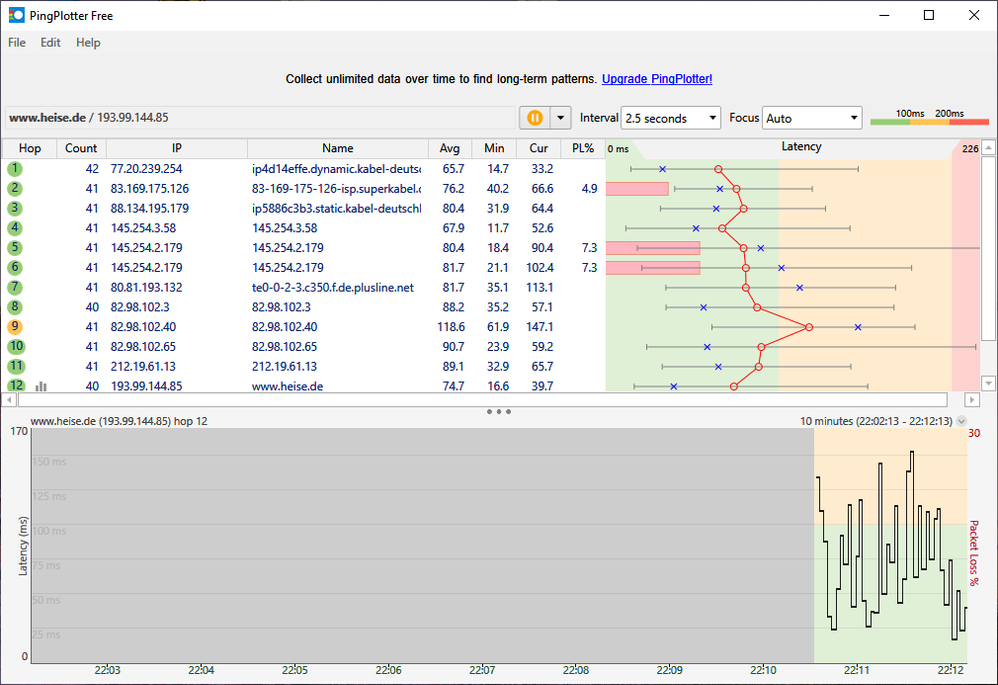Select hop 11 circle icon
This screenshot has height=685, width=998.
pyautogui.click(x=16, y=366)
